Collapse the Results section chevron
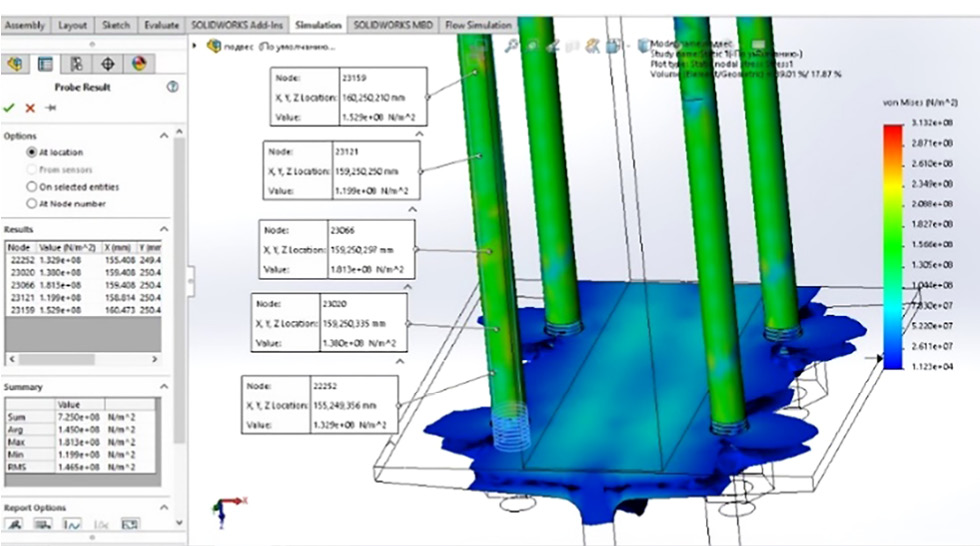Viewport: 980px width, 546px height. (164, 229)
